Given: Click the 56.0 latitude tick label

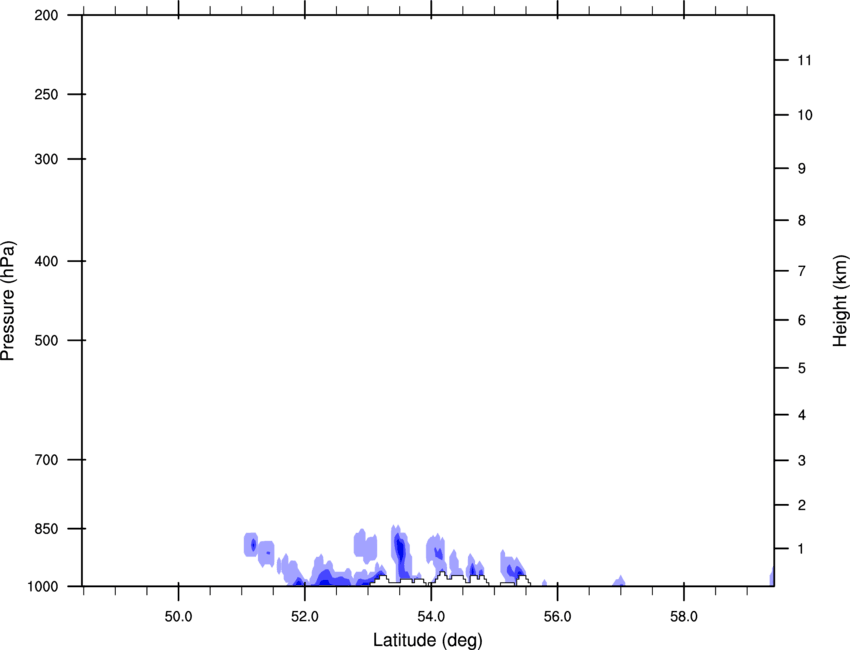Looking at the screenshot, I should tap(558, 617).
